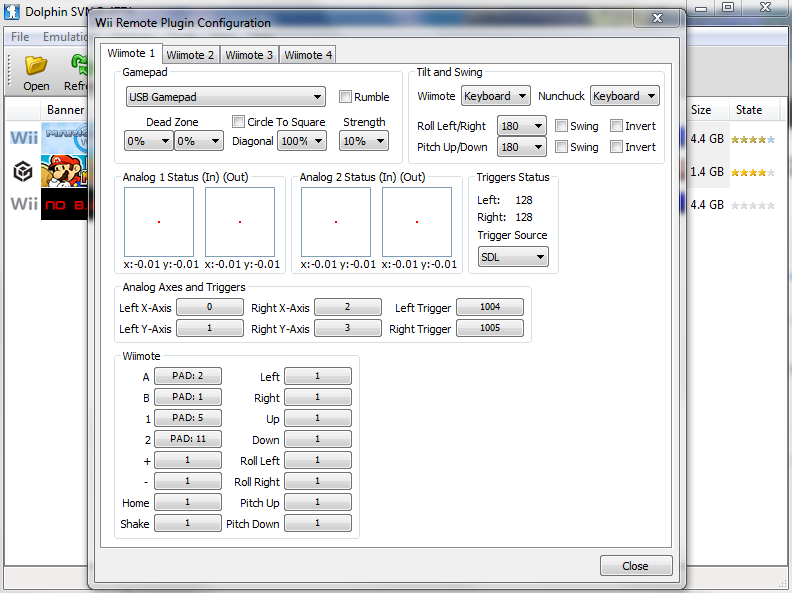Enable Invert for Roll Left/Right
This screenshot has width=792, height=593.
[616, 125]
